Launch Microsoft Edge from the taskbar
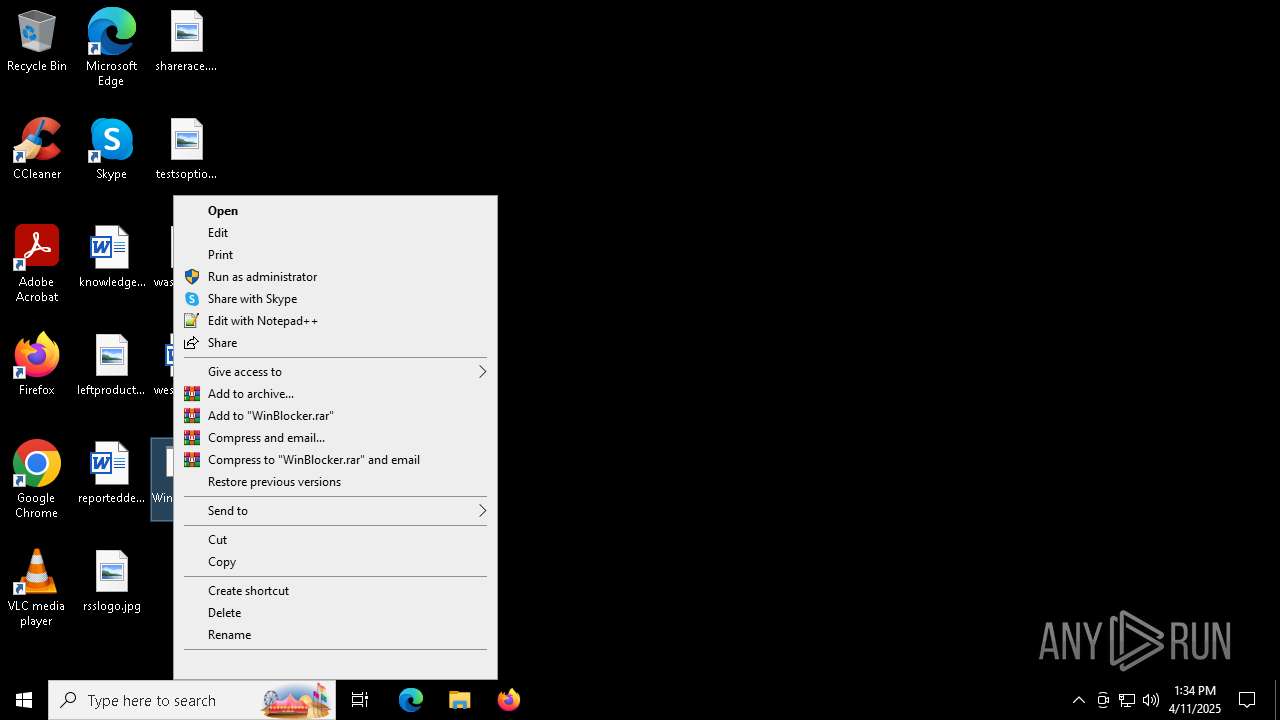This screenshot has height=720, width=1280. click(411, 700)
